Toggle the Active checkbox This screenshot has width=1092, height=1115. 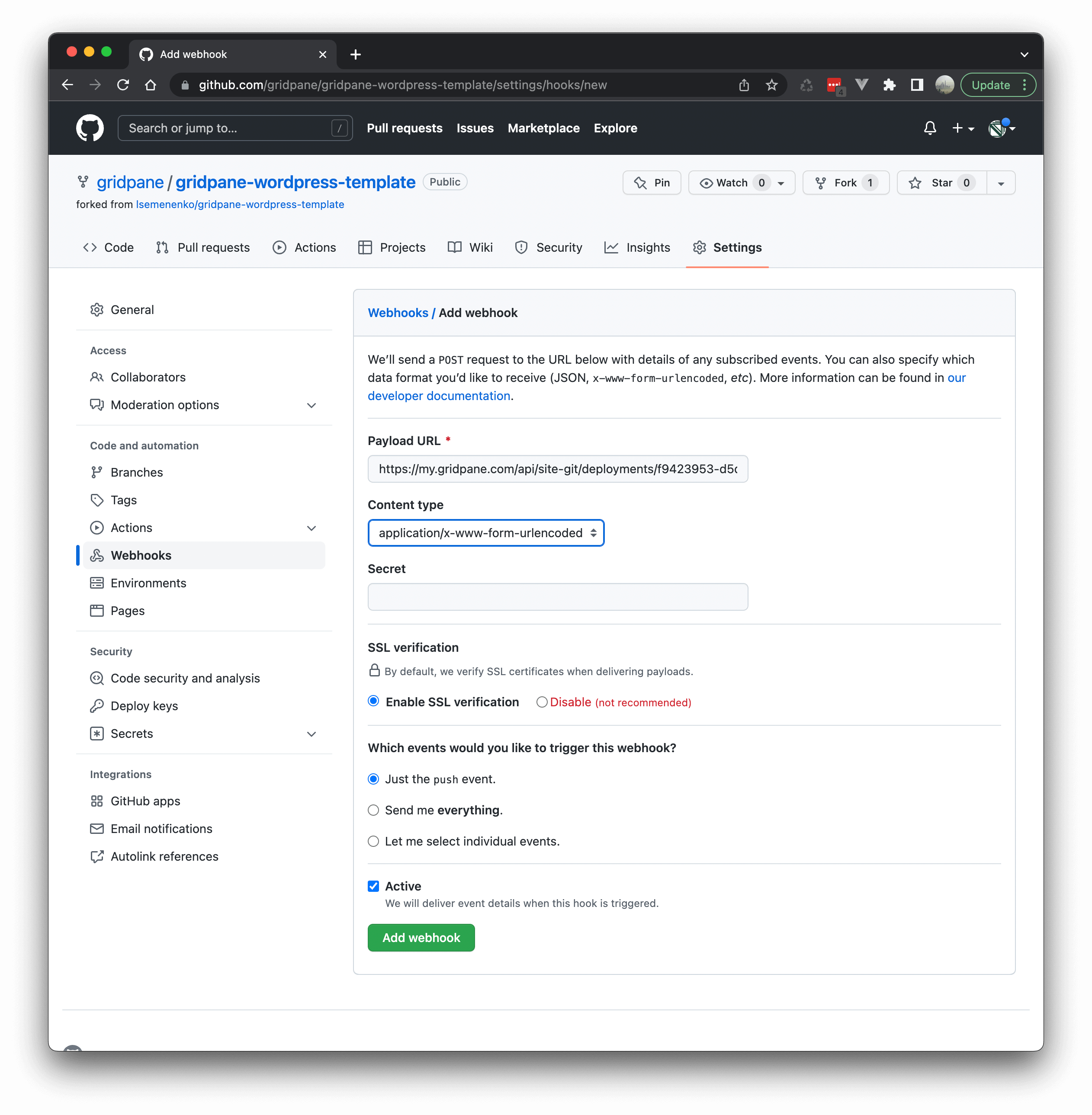tap(373, 886)
